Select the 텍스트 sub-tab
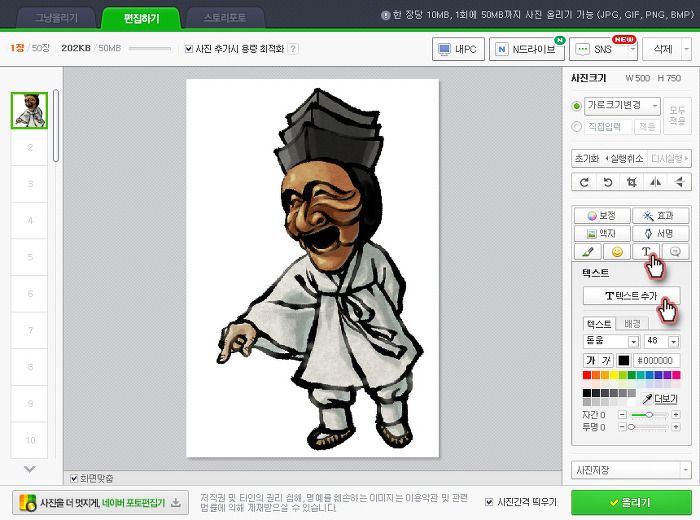The width and height of the screenshot is (700, 520). (599, 324)
